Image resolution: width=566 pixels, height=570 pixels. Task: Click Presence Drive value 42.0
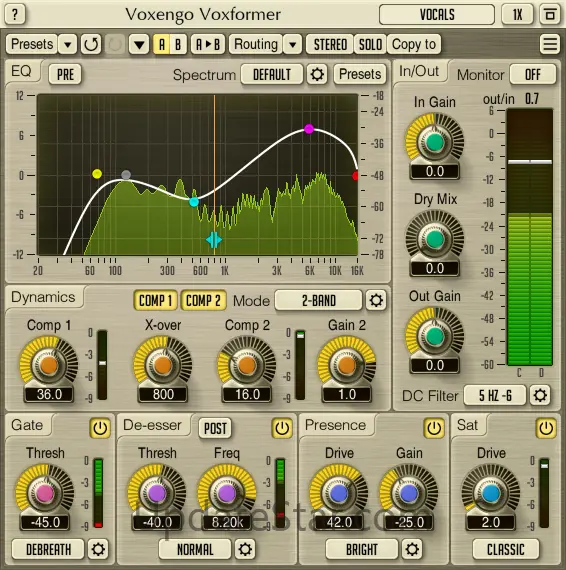(339, 522)
